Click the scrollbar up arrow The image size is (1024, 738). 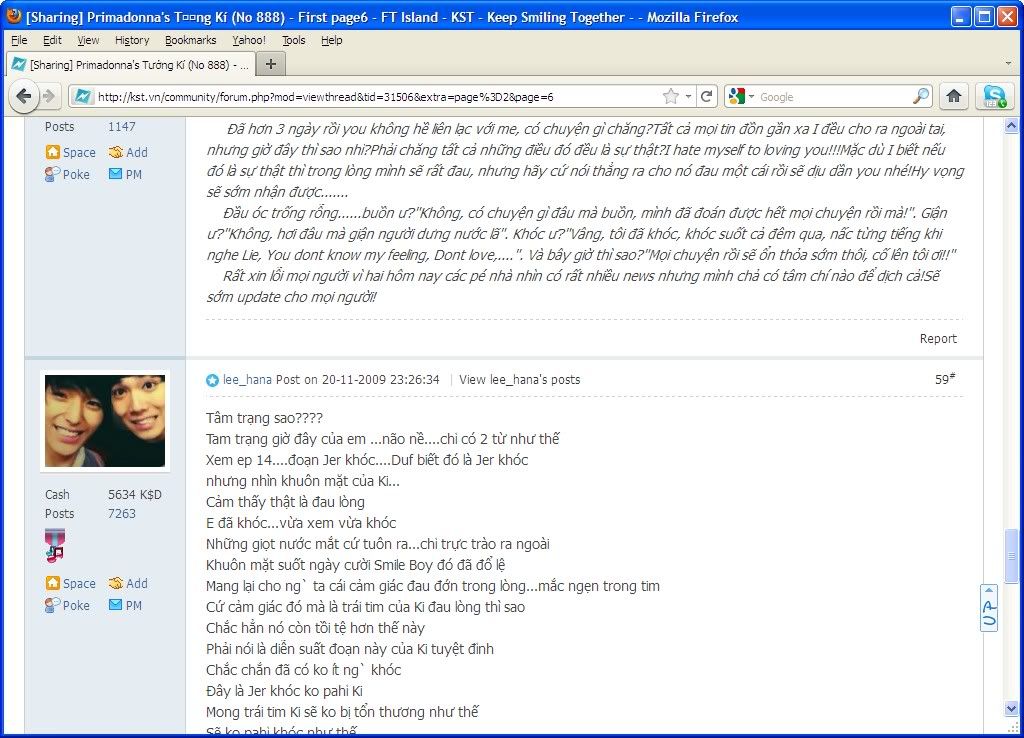pos(1012,126)
